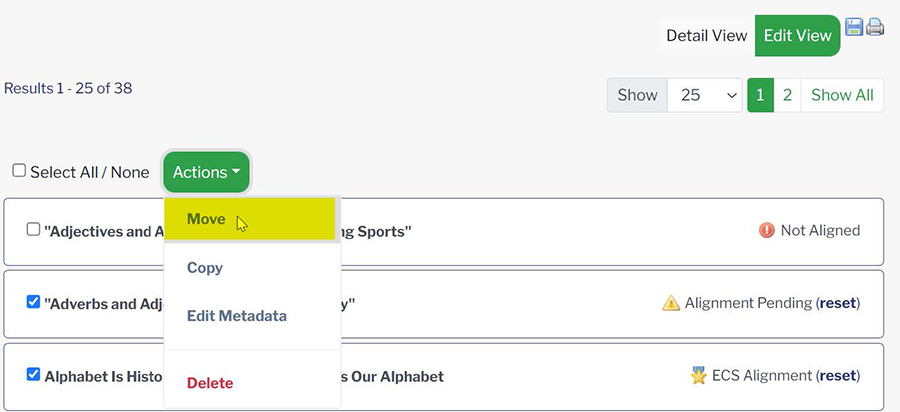900x412 pixels.
Task: Click the printer icon
Action: (x=875, y=27)
